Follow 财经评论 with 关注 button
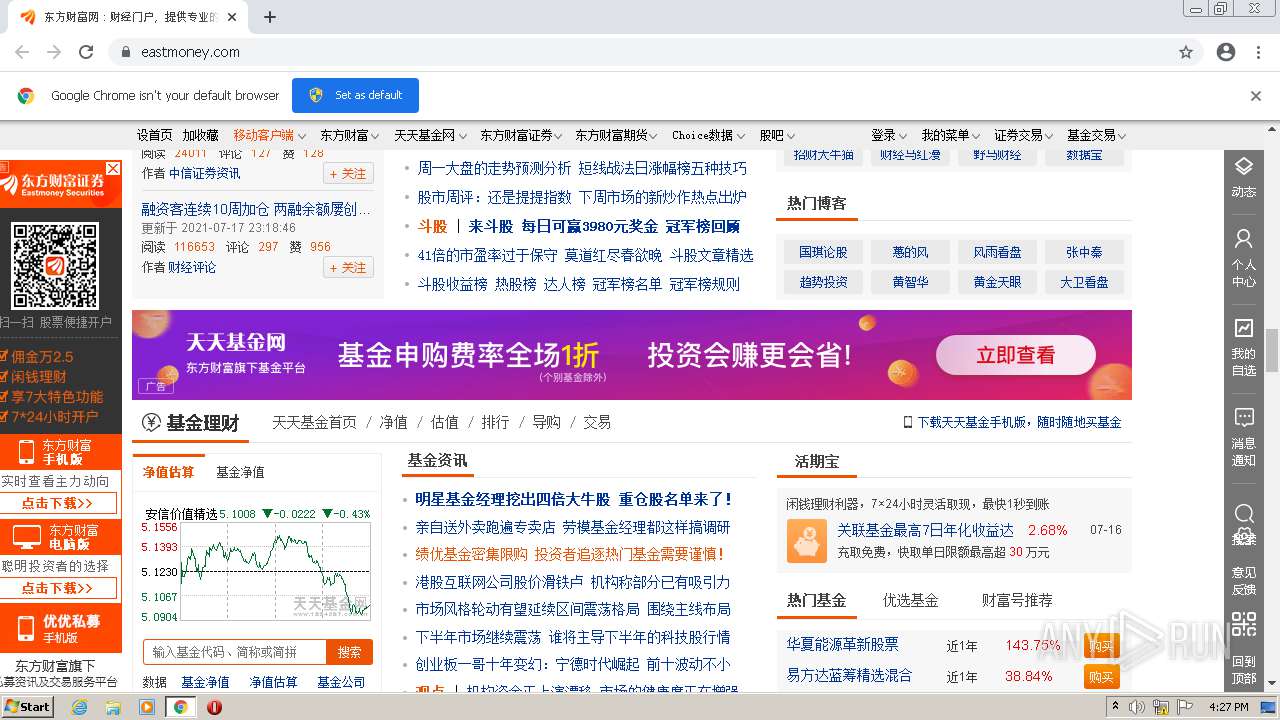 (x=348, y=267)
